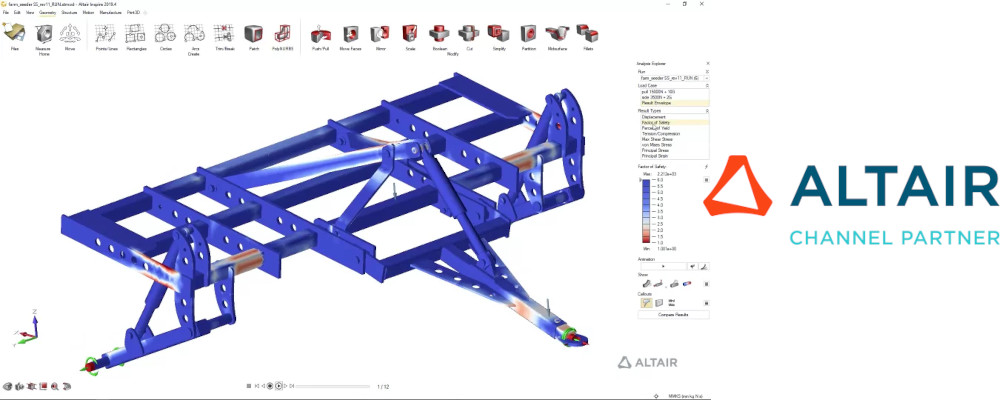Switch to the Print3D ribbon tab
This screenshot has width=1000, height=400.
(x=134, y=12)
